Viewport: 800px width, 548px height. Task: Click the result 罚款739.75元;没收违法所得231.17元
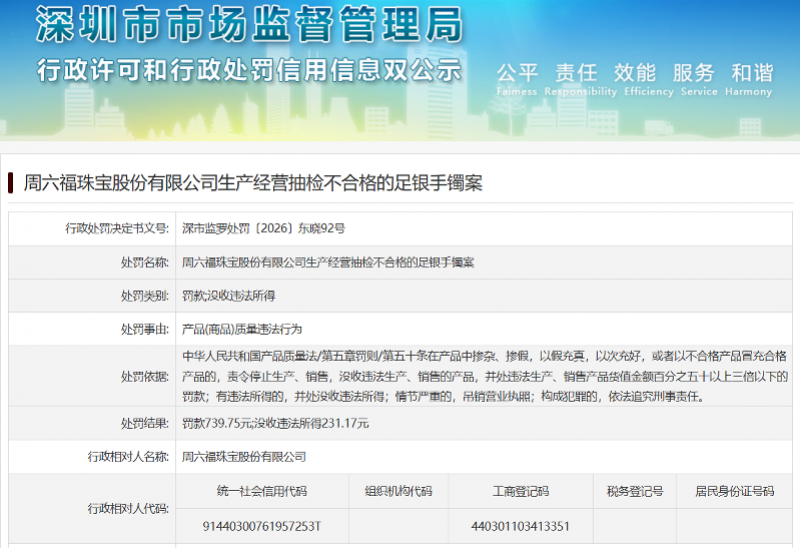[x=275, y=423]
